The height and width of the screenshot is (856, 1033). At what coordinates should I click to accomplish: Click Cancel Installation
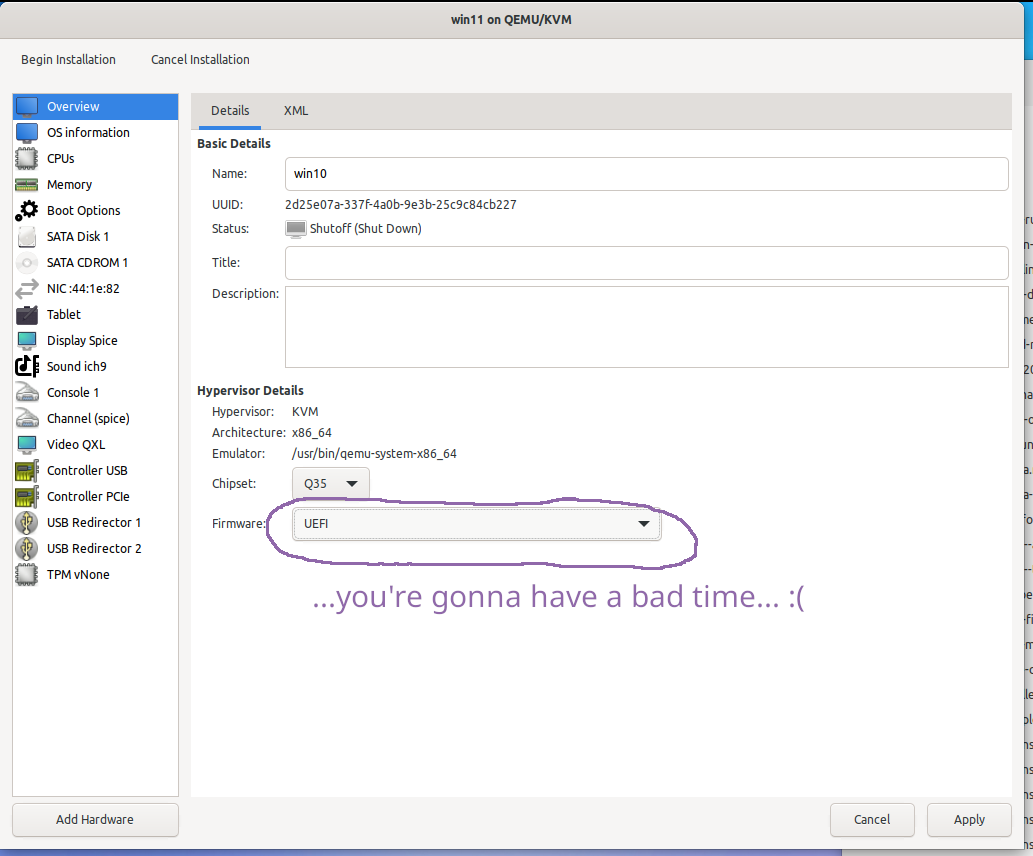coord(200,59)
